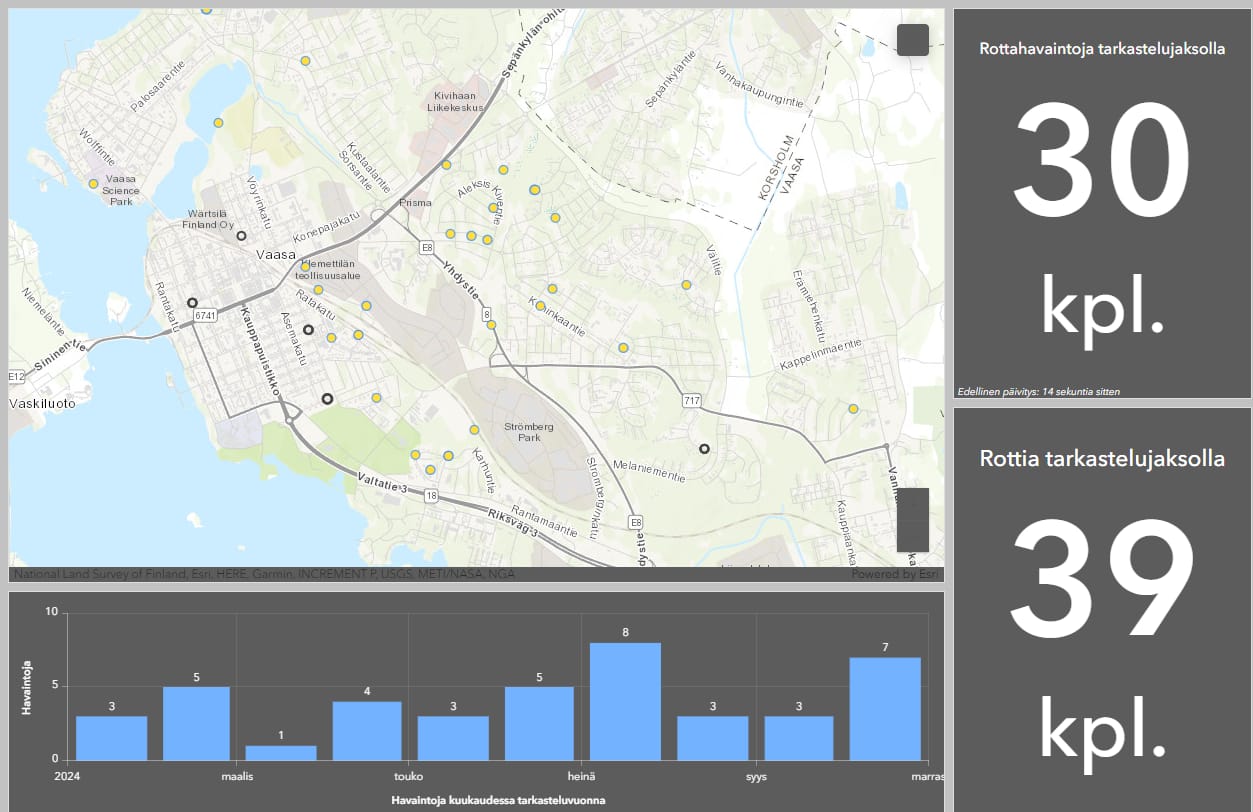
Task: Click the National Land Survey of Finland attribution text
Action: point(100,575)
